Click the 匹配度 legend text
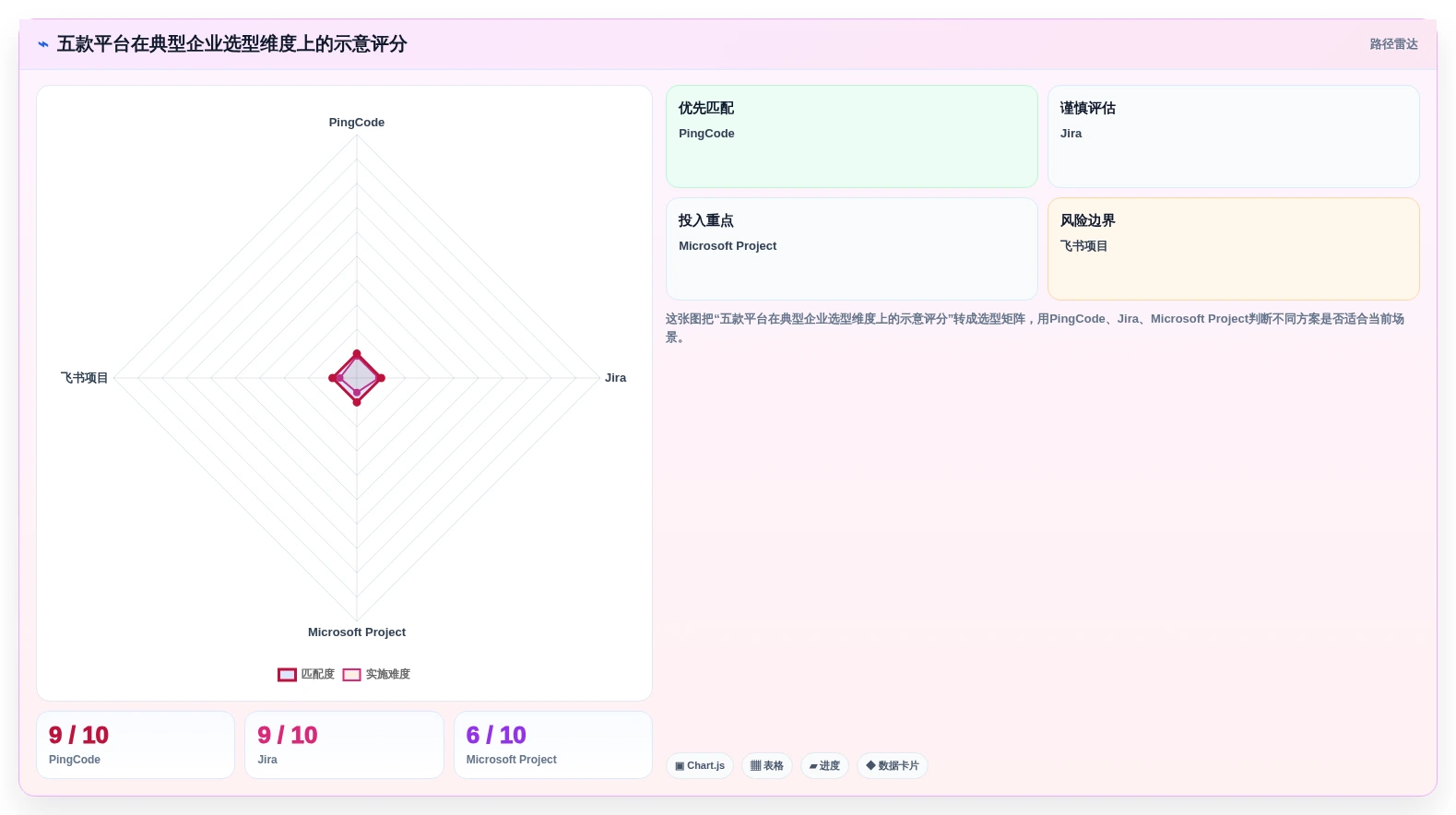The image size is (1456, 815). [318, 675]
